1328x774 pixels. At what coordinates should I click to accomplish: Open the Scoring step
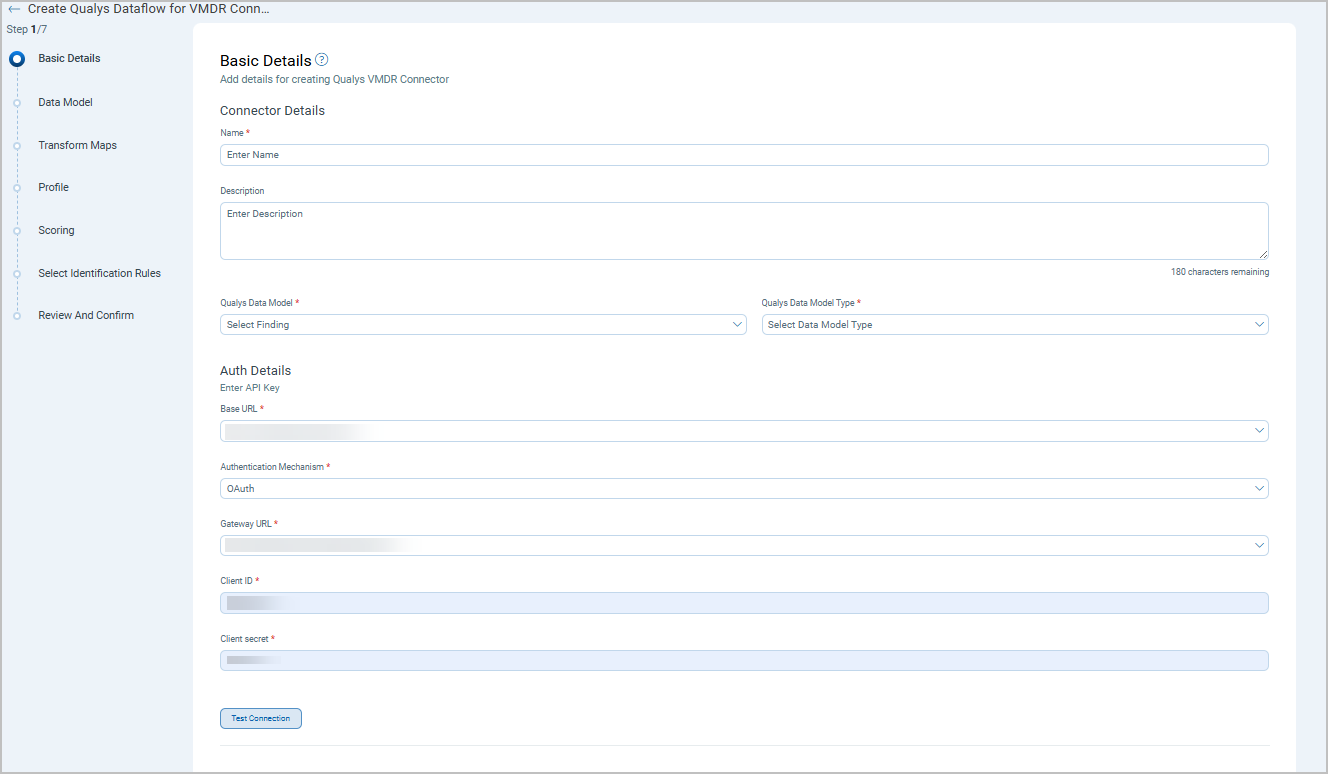tap(56, 230)
